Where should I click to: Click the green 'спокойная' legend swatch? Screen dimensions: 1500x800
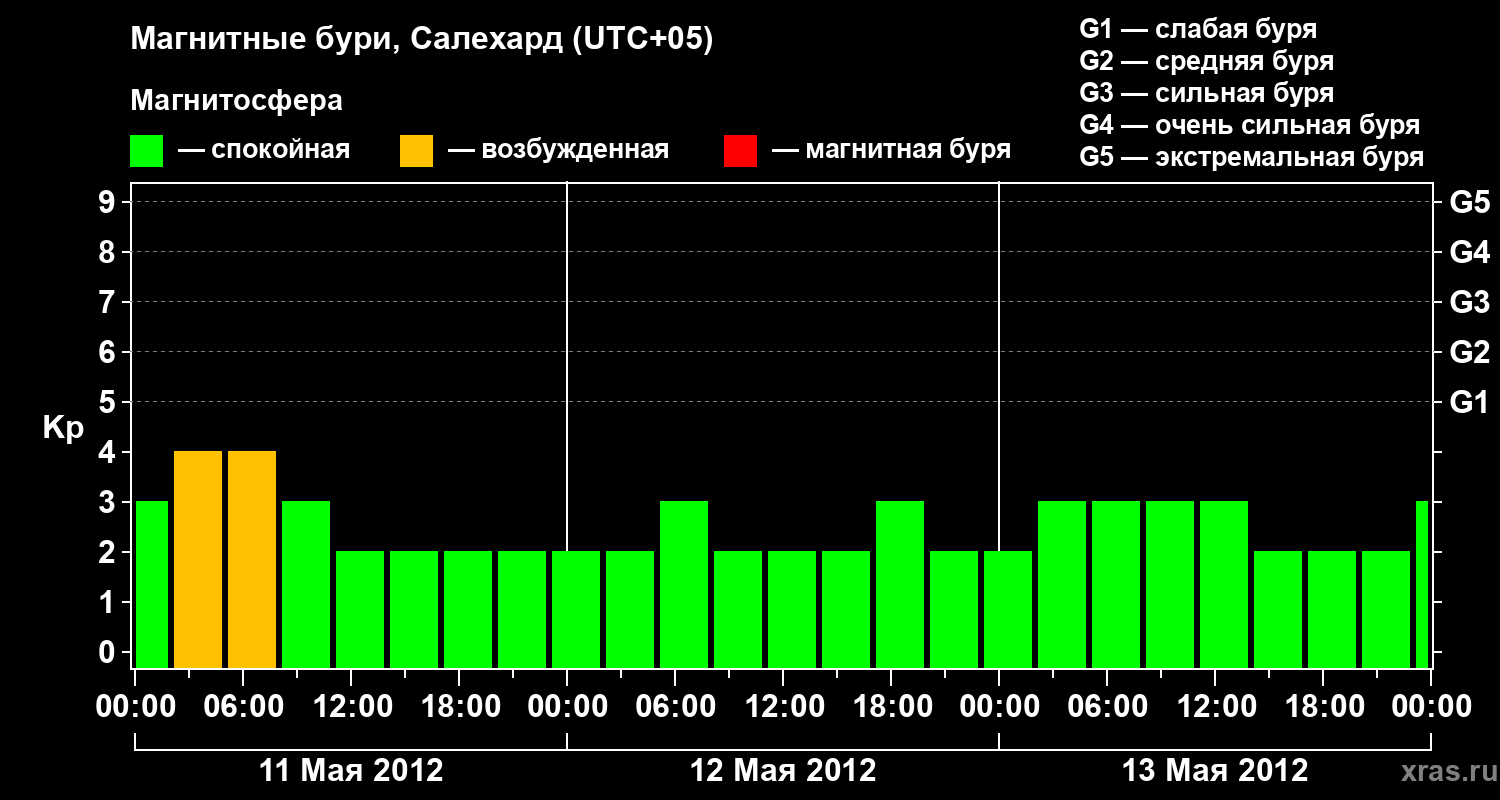point(147,151)
